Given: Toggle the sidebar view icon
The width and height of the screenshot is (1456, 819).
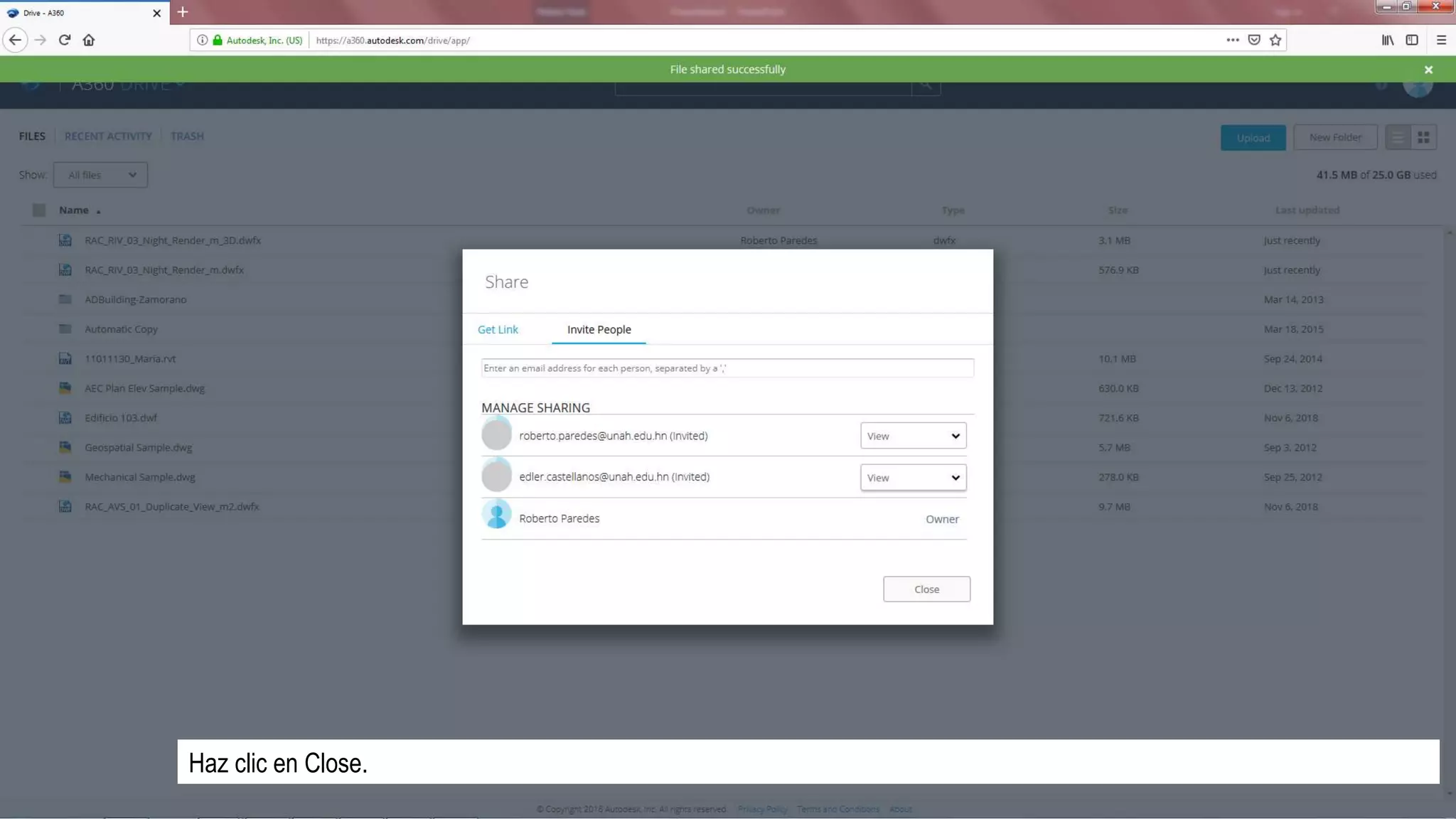Looking at the screenshot, I should tap(1412, 40).
